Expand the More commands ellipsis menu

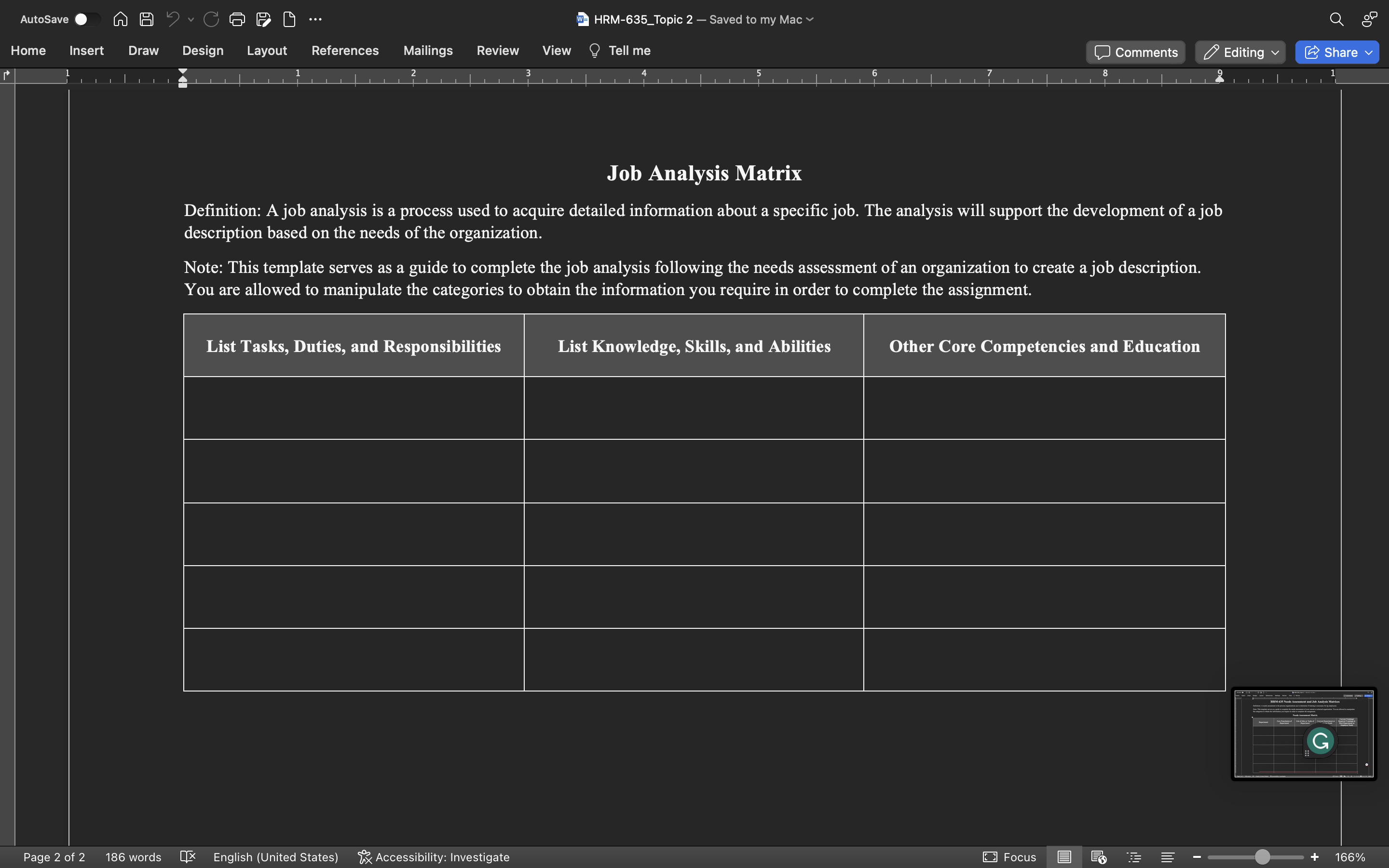tap(313, 19)
